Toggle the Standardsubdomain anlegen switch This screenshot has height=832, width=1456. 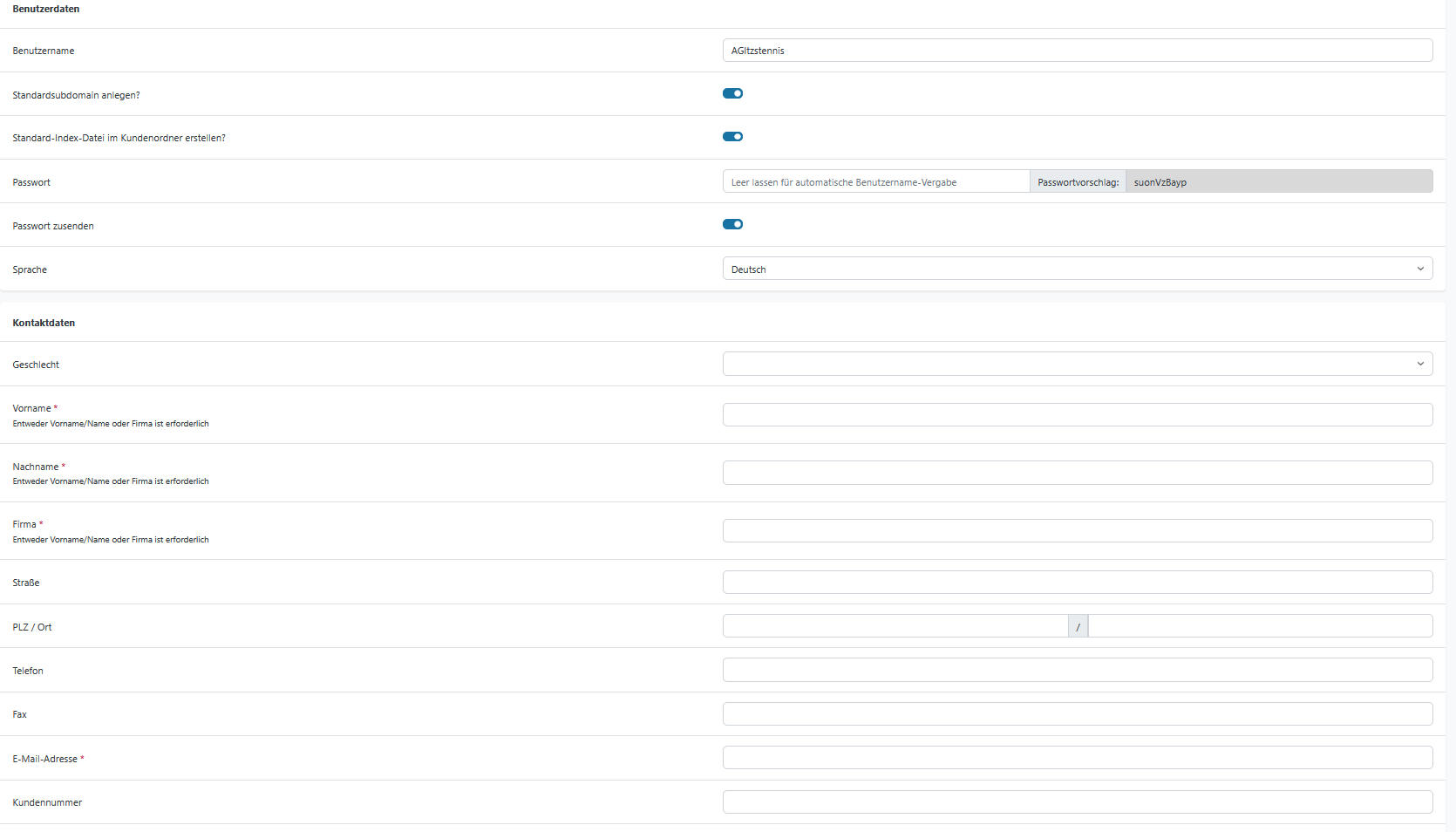click(732, 93)
